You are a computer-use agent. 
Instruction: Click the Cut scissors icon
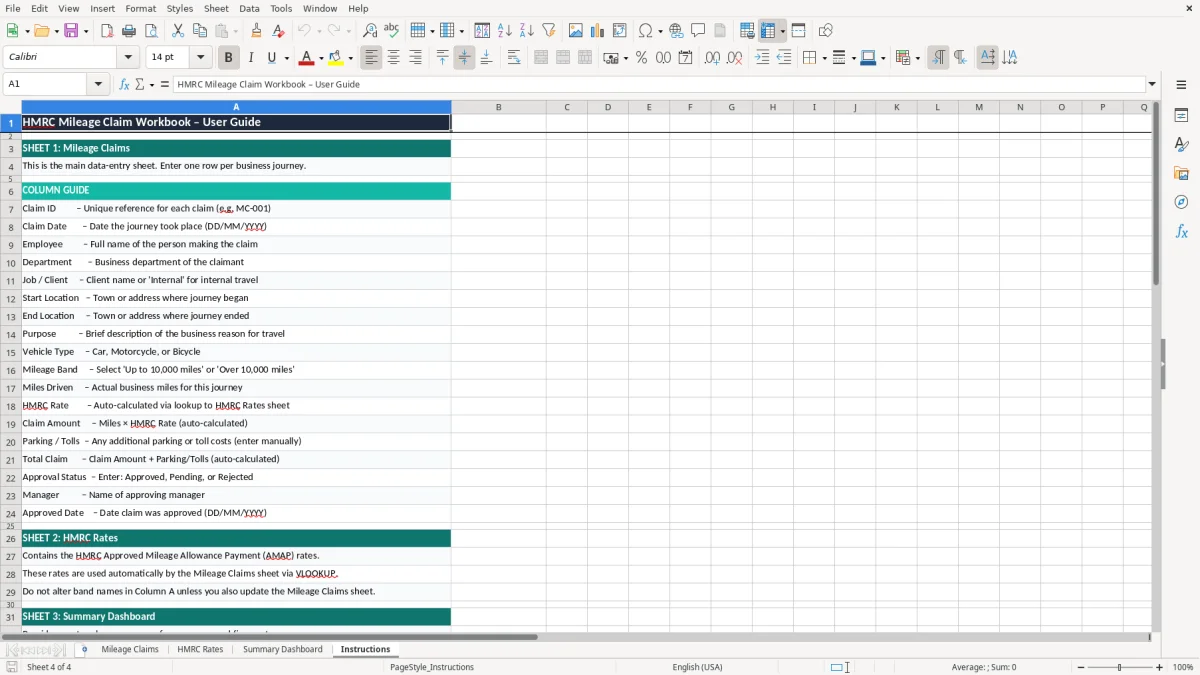[x=178, y=31]
